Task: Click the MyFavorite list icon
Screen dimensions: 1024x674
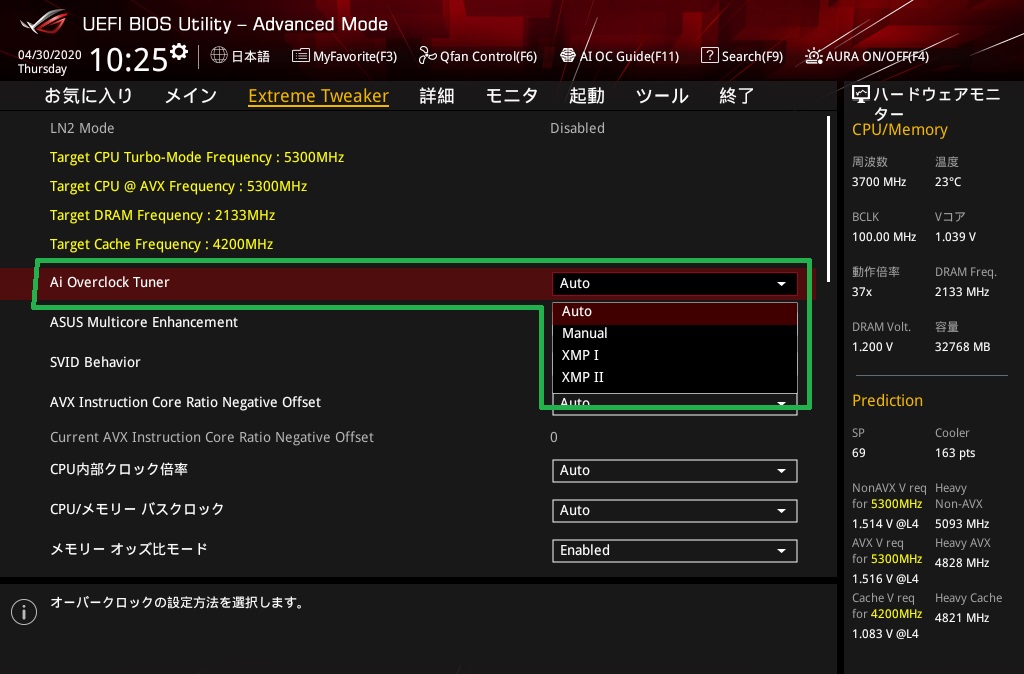Action: [300, 56]
